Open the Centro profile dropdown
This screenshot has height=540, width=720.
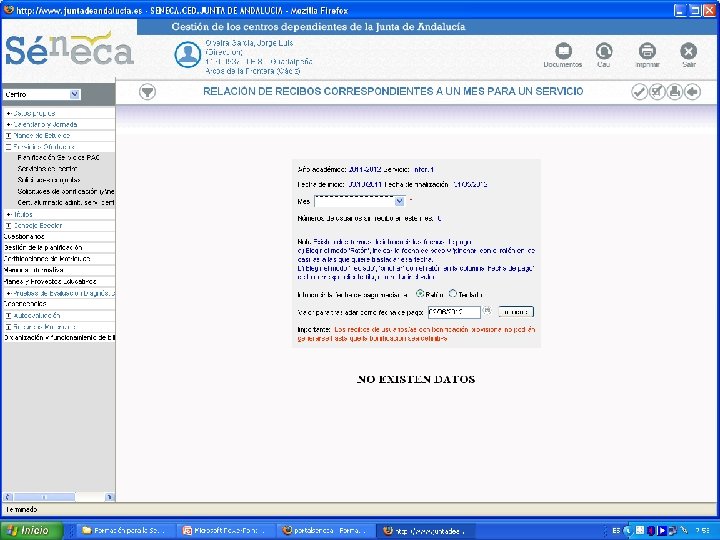pos(42,94)
